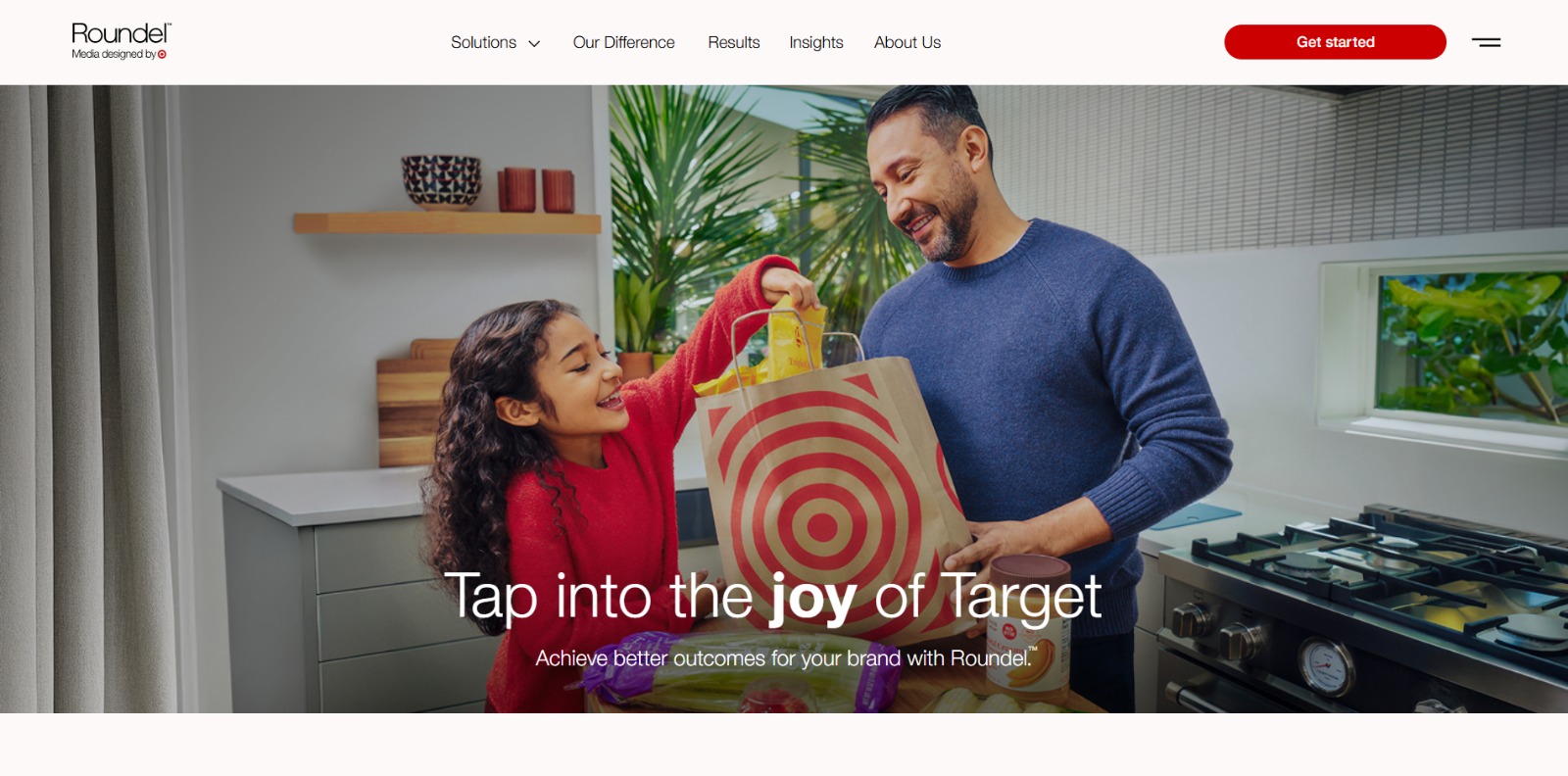Click the patterned bowl on the shelf
1568x776 pixels.
click(441, 181)
